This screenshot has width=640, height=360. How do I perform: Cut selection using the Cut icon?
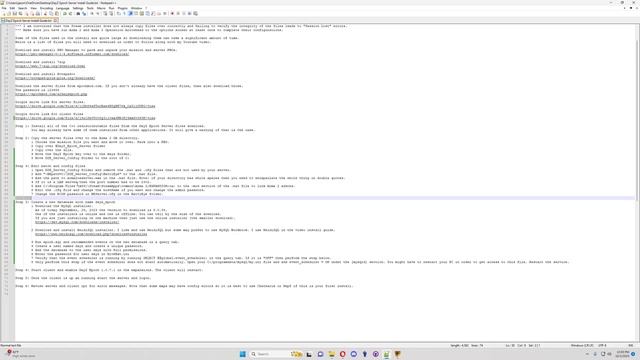[x=45, y=13]
